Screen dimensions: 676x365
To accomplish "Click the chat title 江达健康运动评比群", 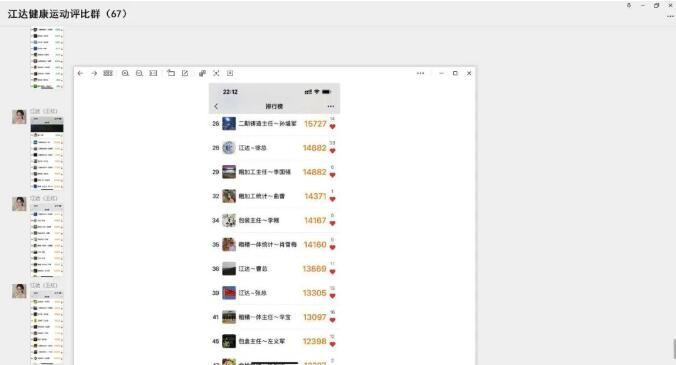I will click(54, 14).
